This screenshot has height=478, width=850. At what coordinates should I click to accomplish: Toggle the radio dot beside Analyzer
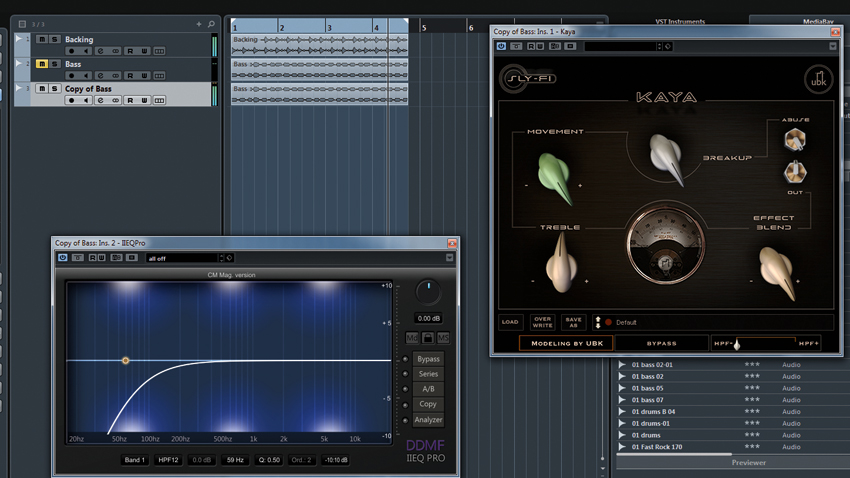click(405, 421)
